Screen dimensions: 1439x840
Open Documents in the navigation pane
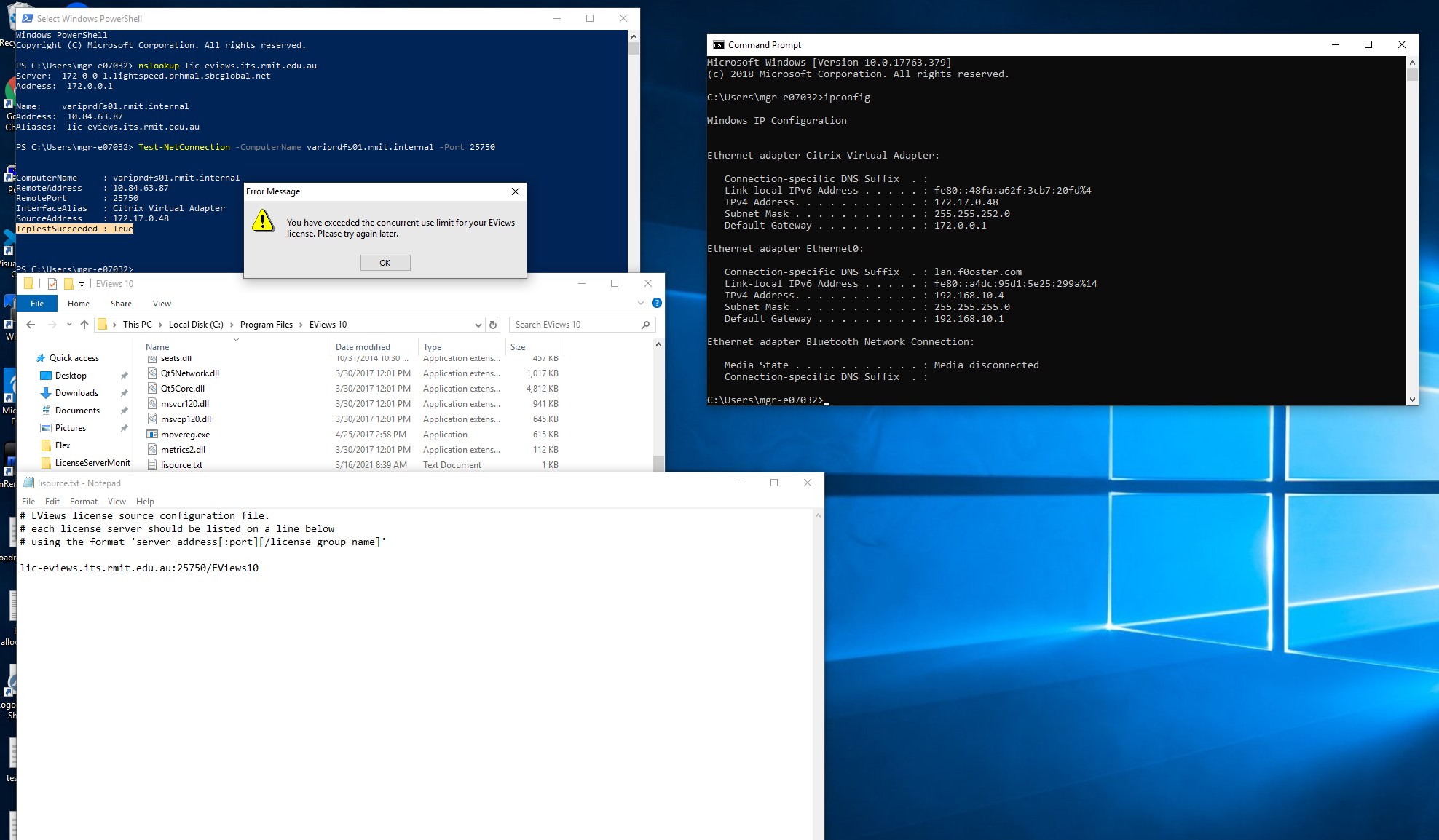click(x=77, y=411)
